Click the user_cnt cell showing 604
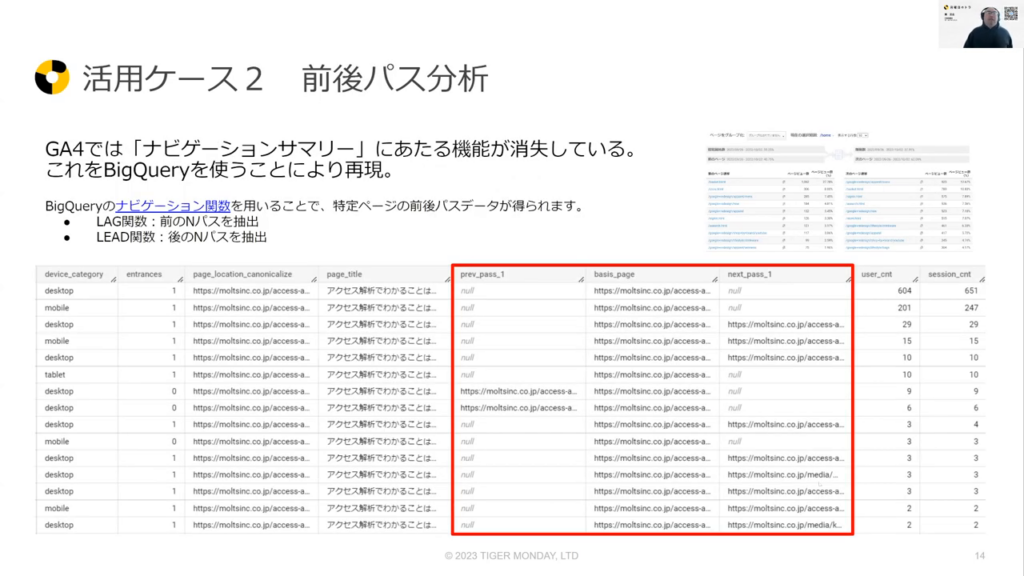Image resolution: width=1024 pixels, height=576 pixels. click(898, 291)
